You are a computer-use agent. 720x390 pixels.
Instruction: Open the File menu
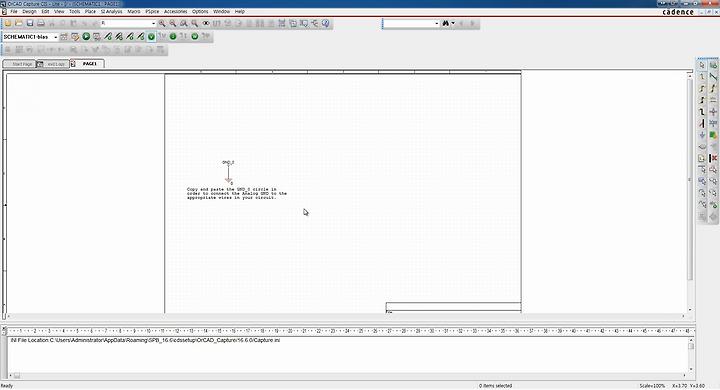pyautogui.click(x=14, y=11)
